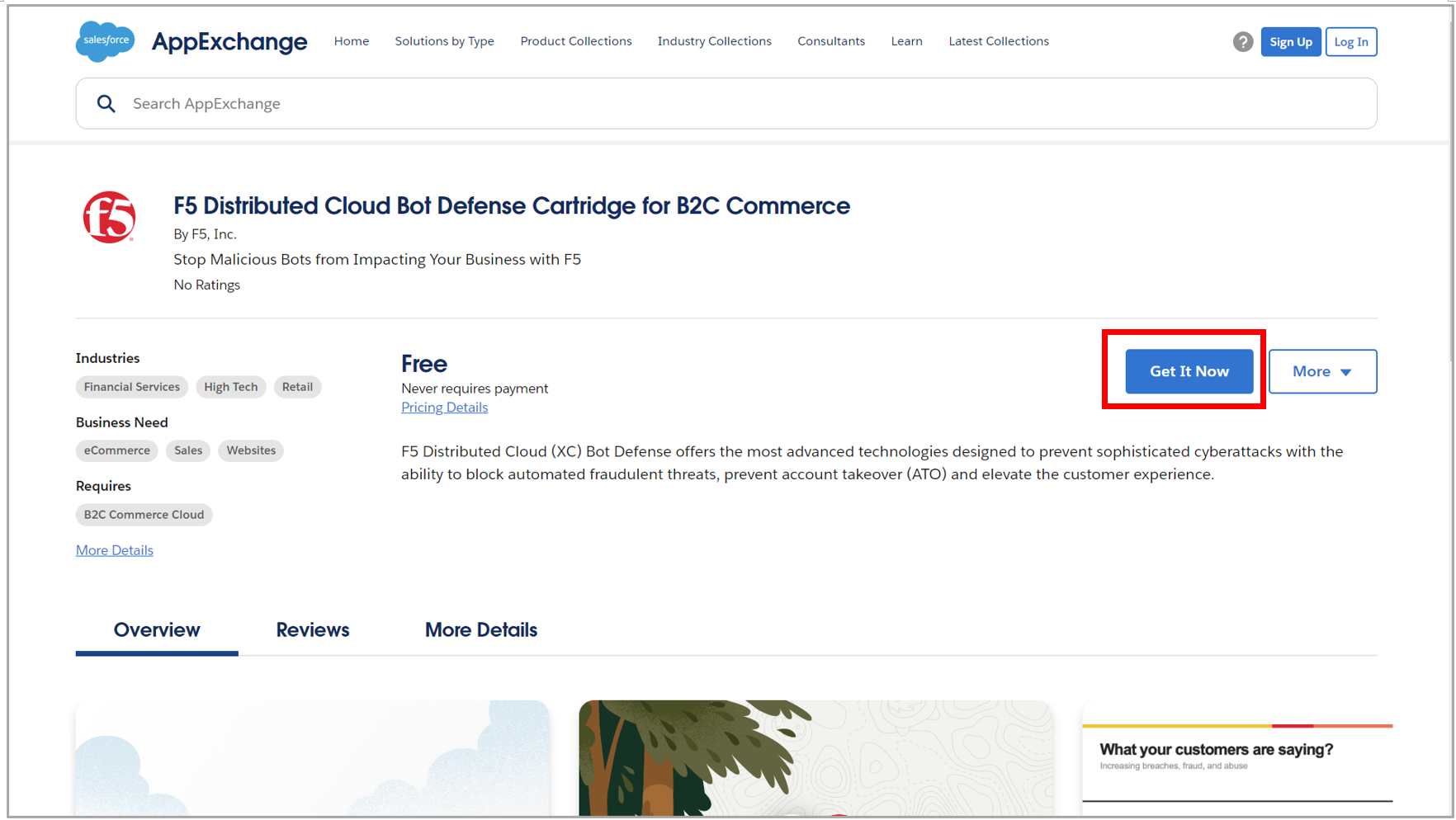Expand the Solutions by Type menu
The width and height of the screenshot is (1456, 820).
[x=444, y=40]
